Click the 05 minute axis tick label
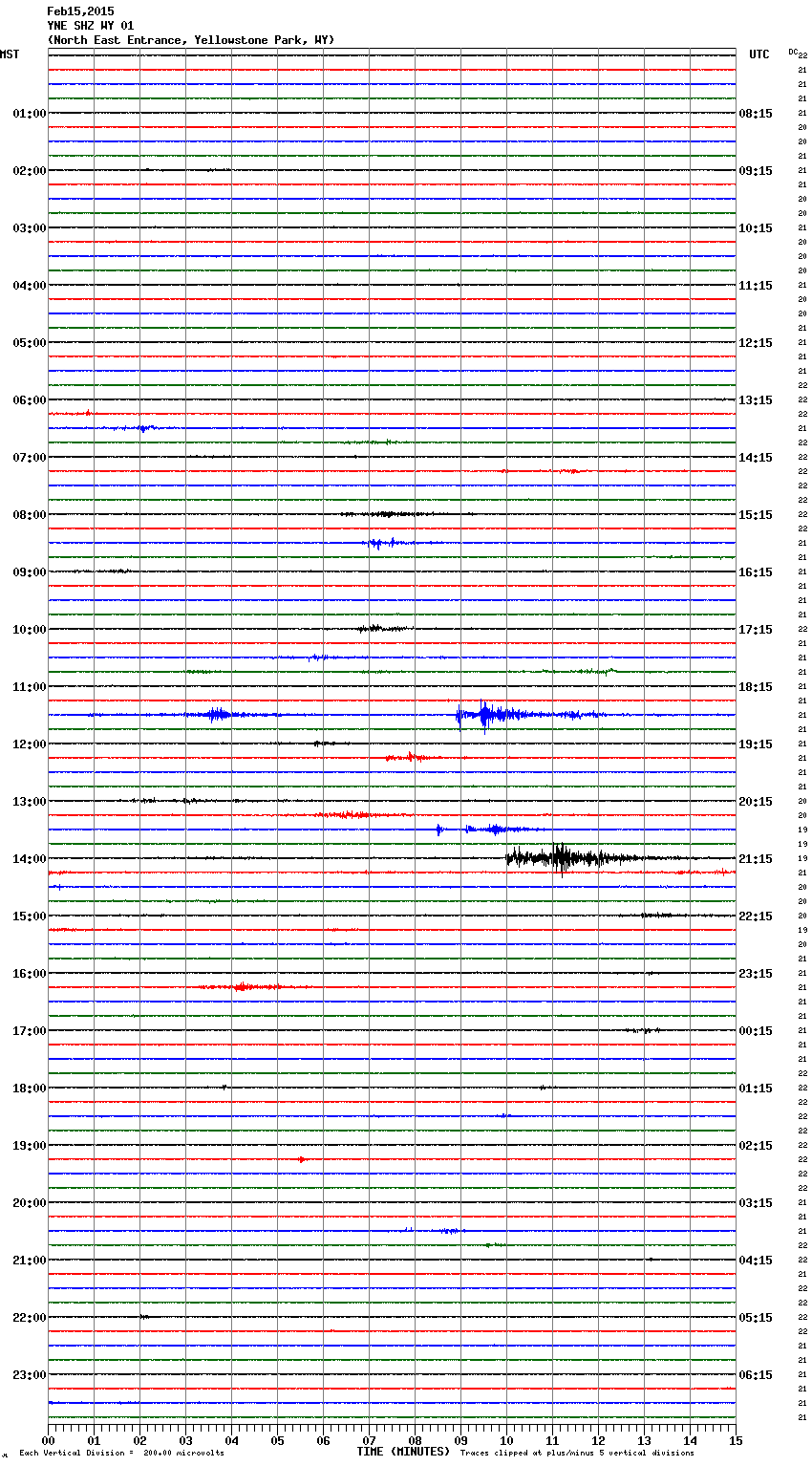 (277, 1441)
